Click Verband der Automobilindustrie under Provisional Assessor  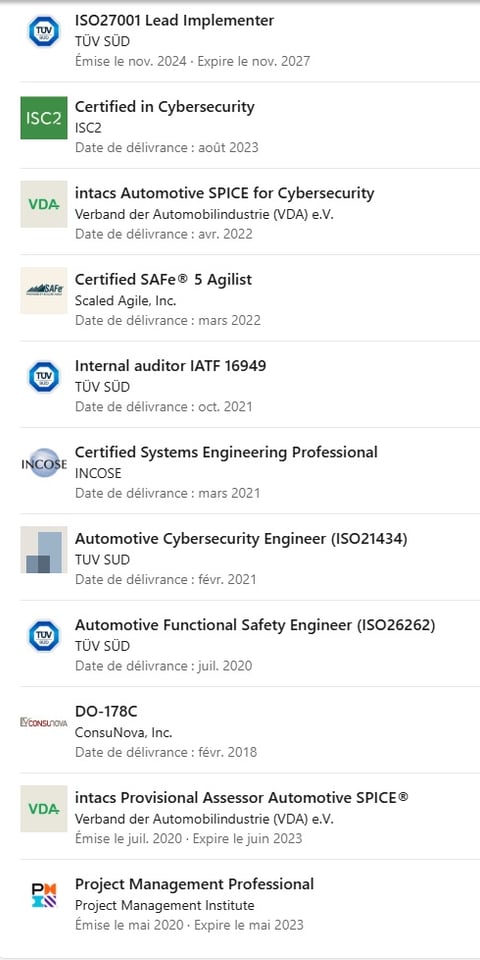point(204,819)
